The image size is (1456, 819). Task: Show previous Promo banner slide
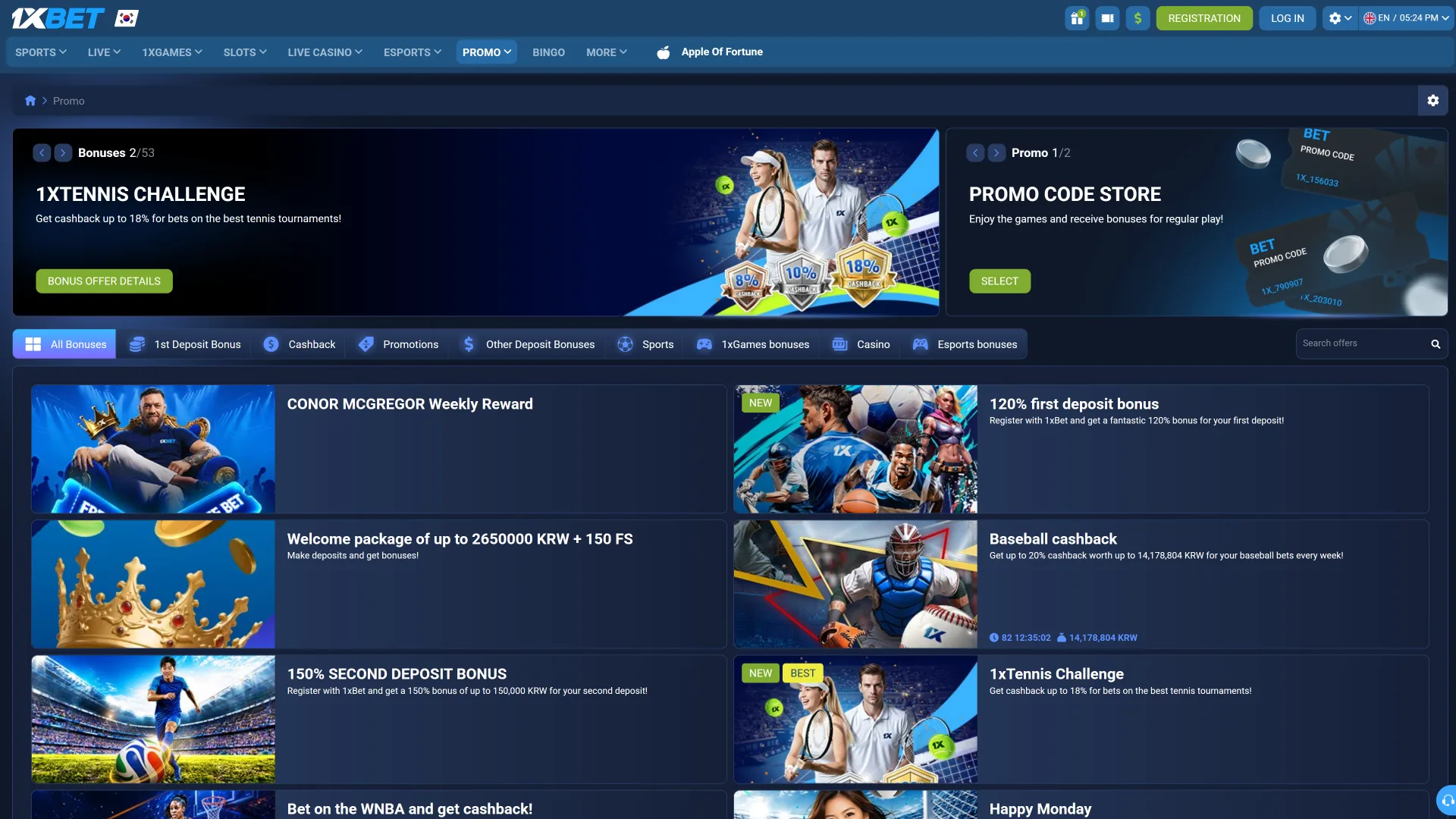click(975, 152)
